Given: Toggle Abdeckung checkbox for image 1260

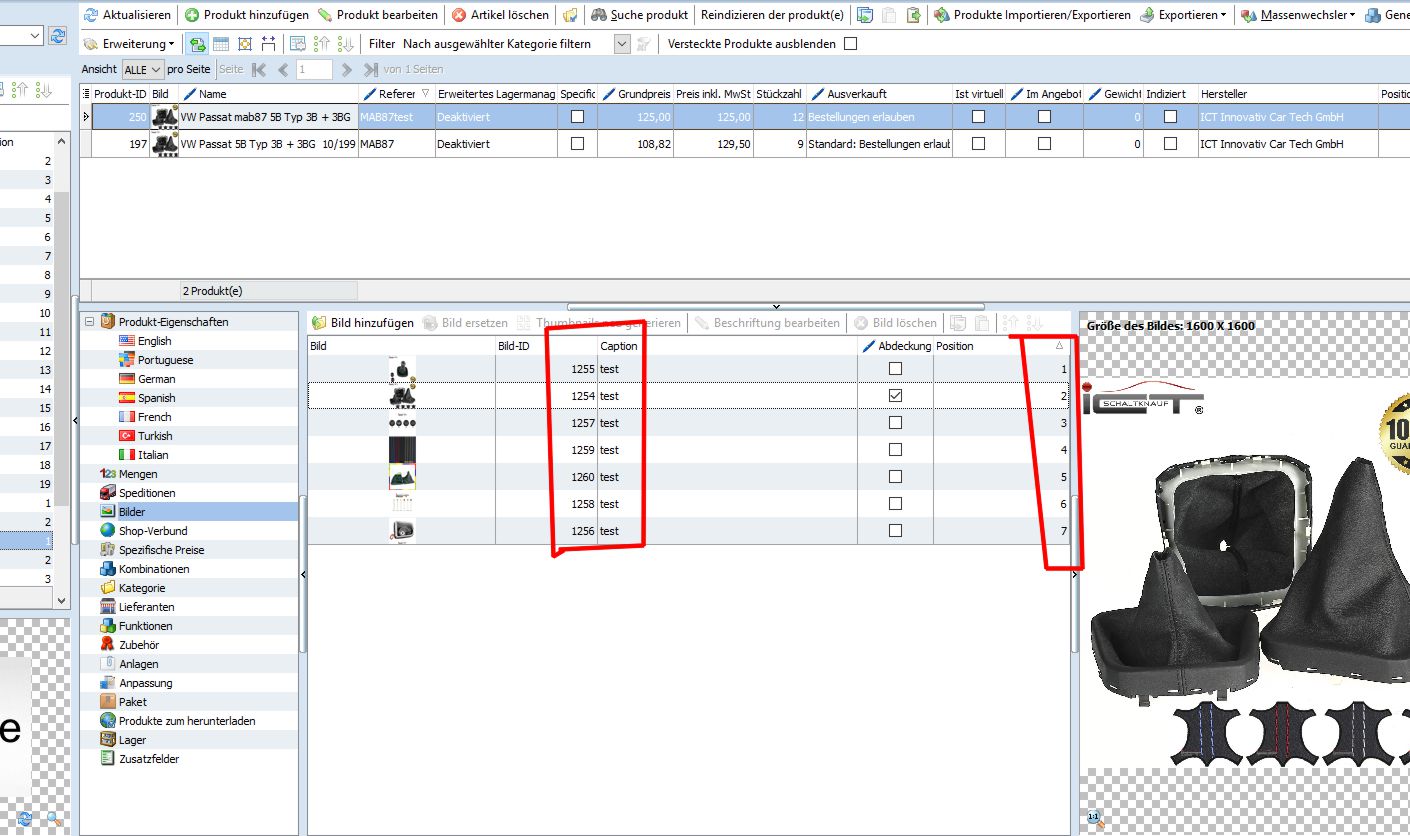Looking at the screenshot, I should [x=895, y=477].
